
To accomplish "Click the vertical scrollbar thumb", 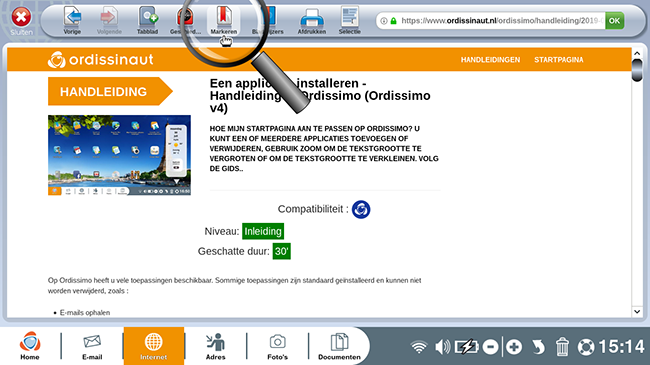I will [637, 71].
